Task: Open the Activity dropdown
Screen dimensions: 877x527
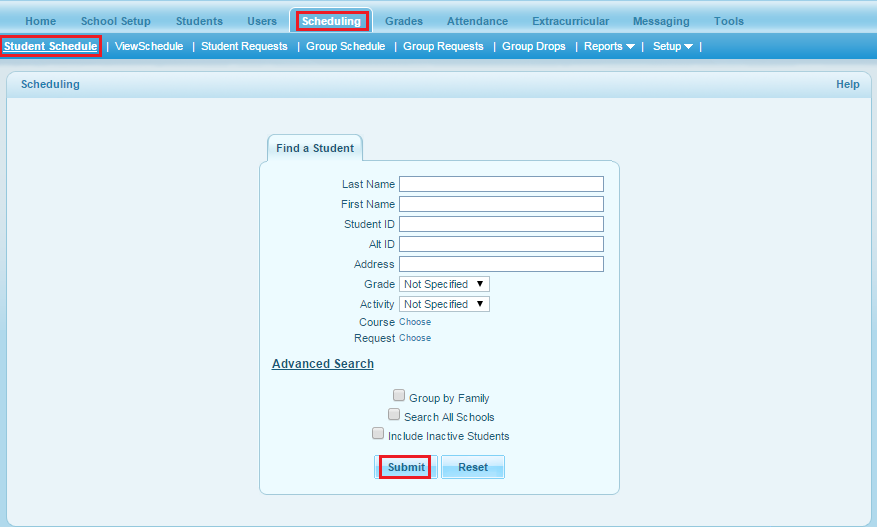Action: coord(444,304)
